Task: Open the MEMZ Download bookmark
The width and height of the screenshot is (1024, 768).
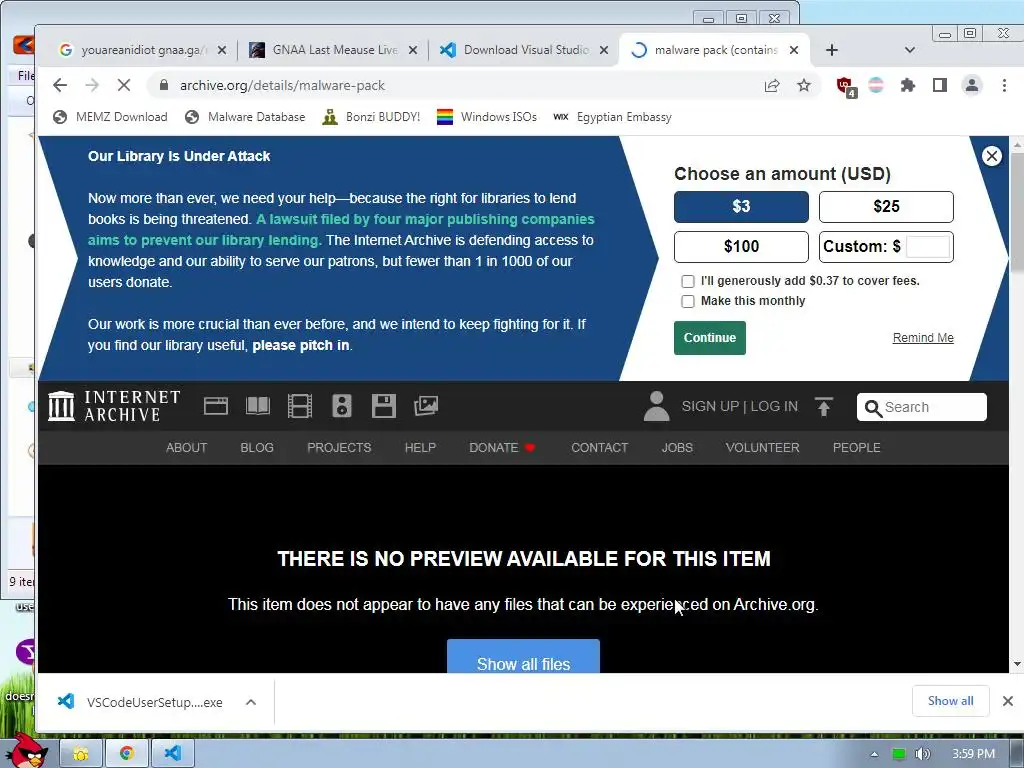Action: click(x=110, y=117)
